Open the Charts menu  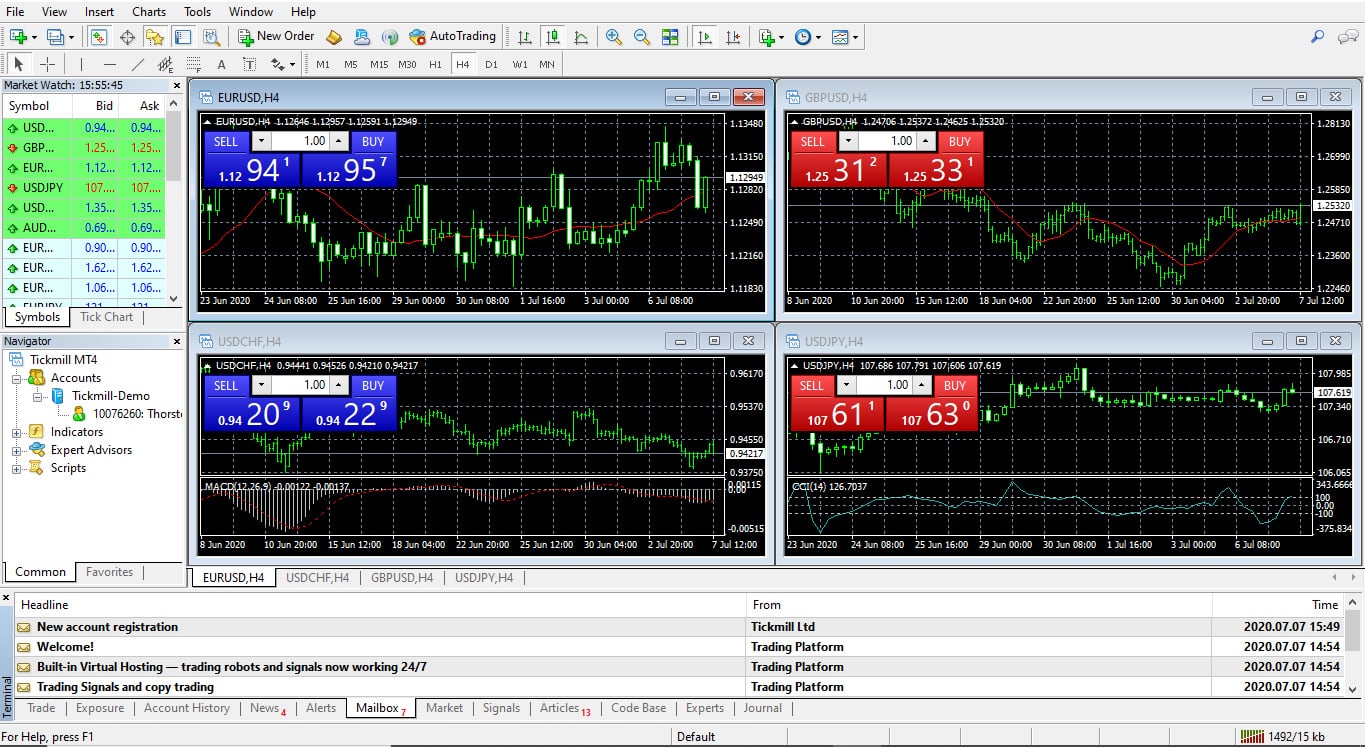pyautogui.click(x=148, y=11)
